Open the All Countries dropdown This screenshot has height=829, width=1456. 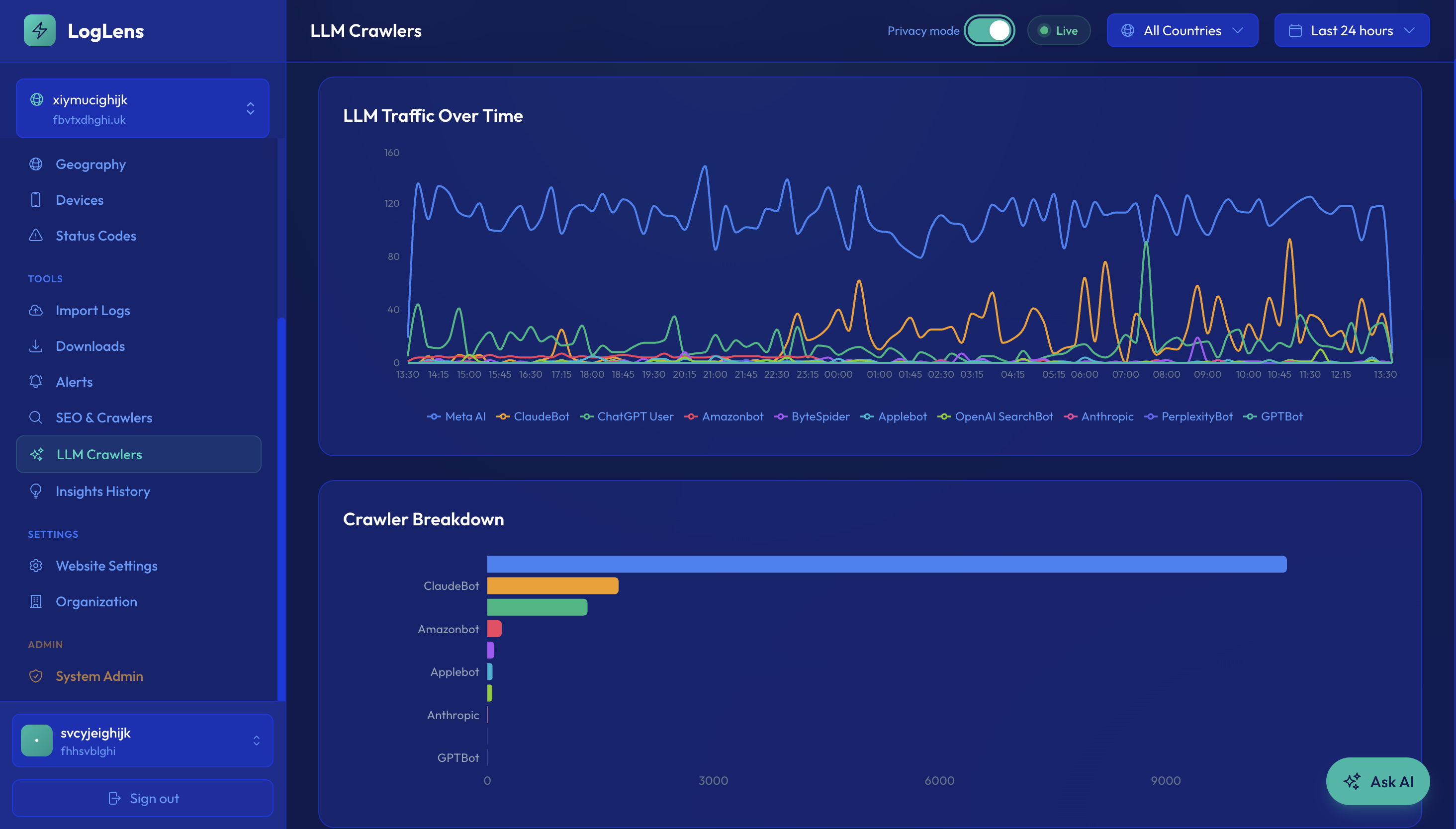pyautogui.click(x=1182, y=30)
